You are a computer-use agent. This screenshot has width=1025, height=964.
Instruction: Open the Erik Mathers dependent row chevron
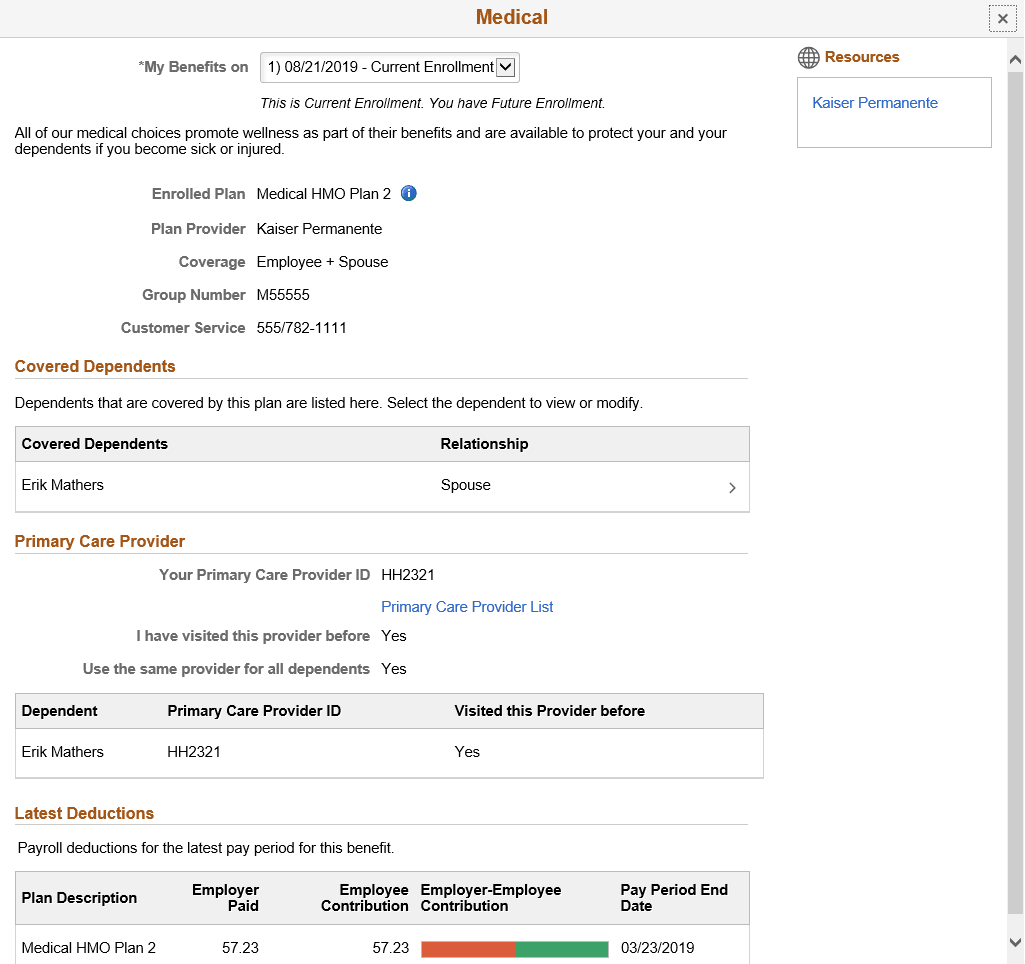point(732,488)
